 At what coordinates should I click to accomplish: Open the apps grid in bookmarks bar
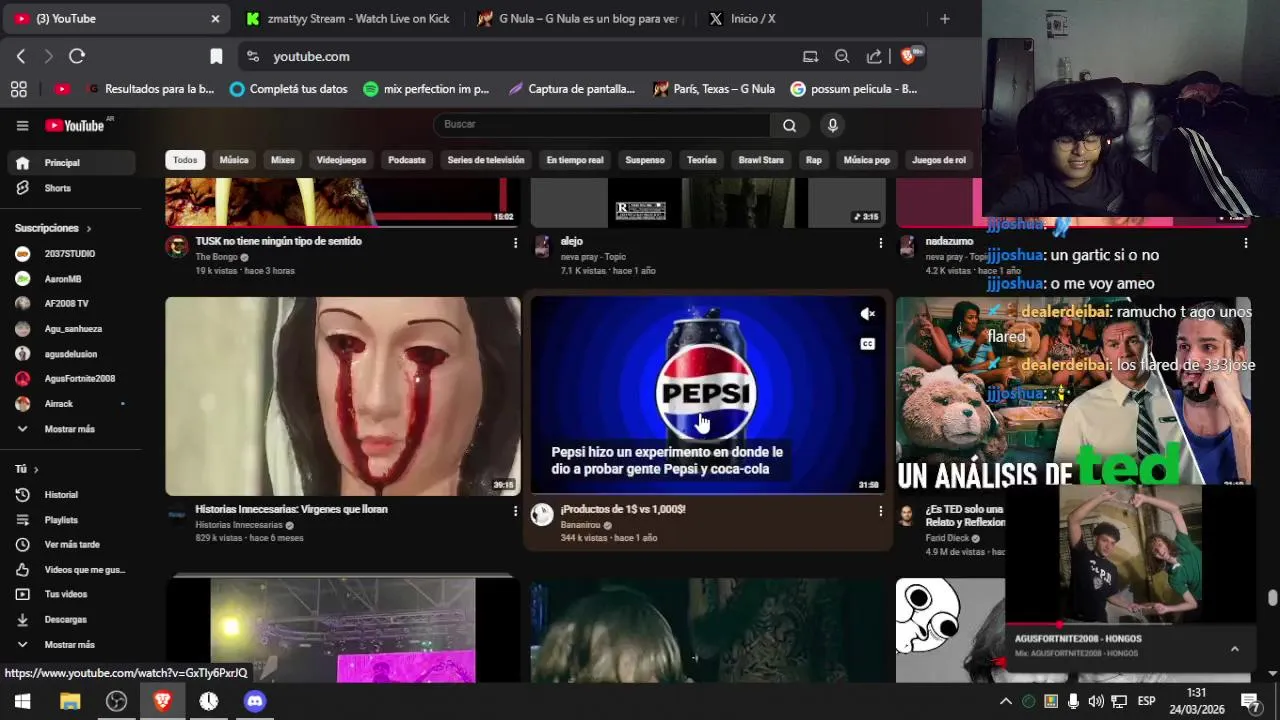(x=18, y=89)
